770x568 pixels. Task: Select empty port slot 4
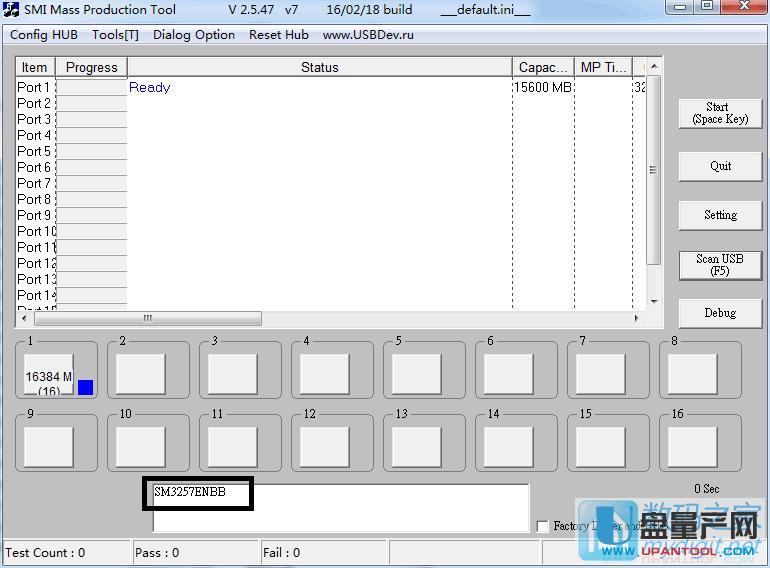[x=325, y=374]
